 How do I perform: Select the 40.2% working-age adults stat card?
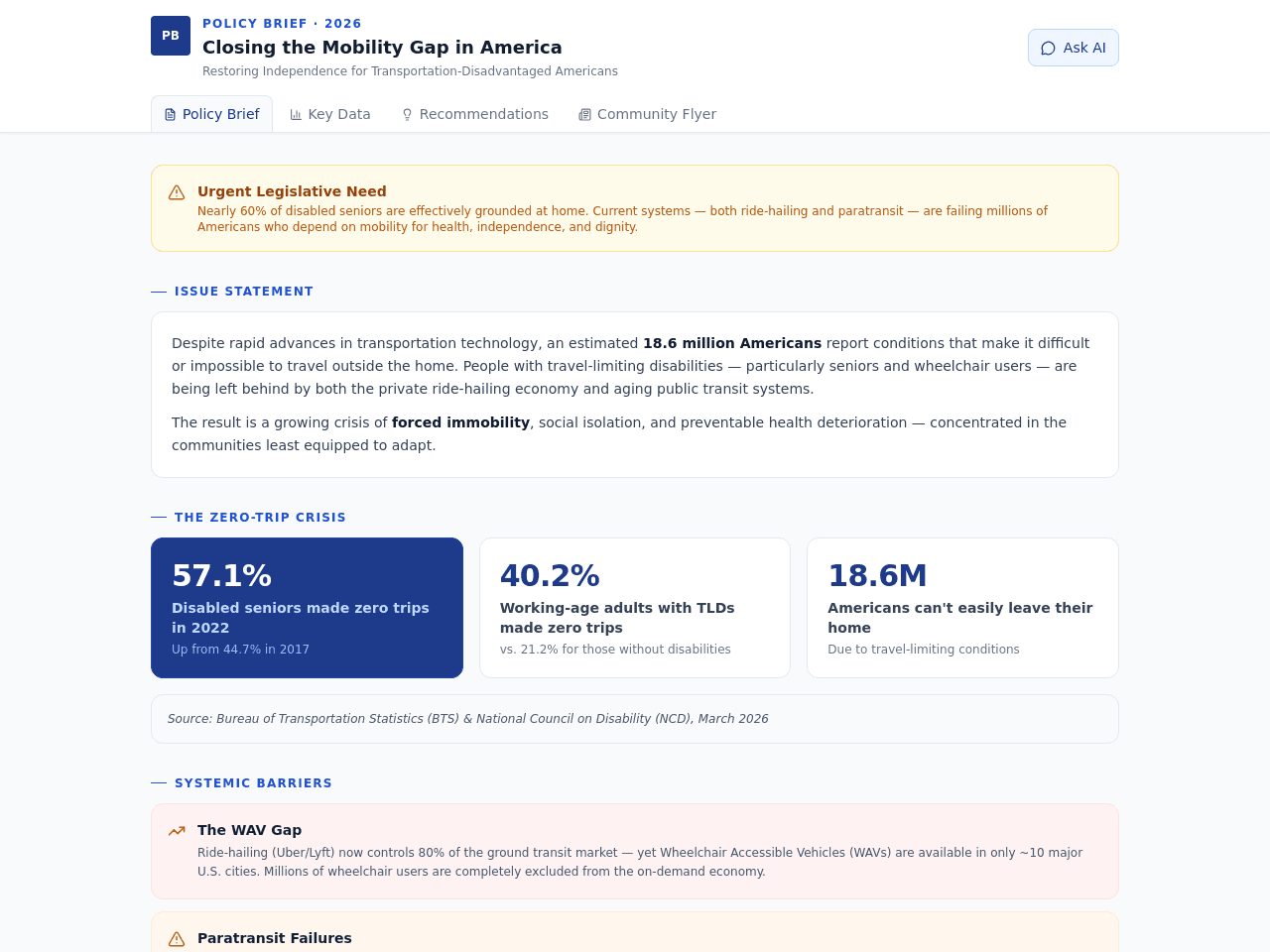(635, 608)
